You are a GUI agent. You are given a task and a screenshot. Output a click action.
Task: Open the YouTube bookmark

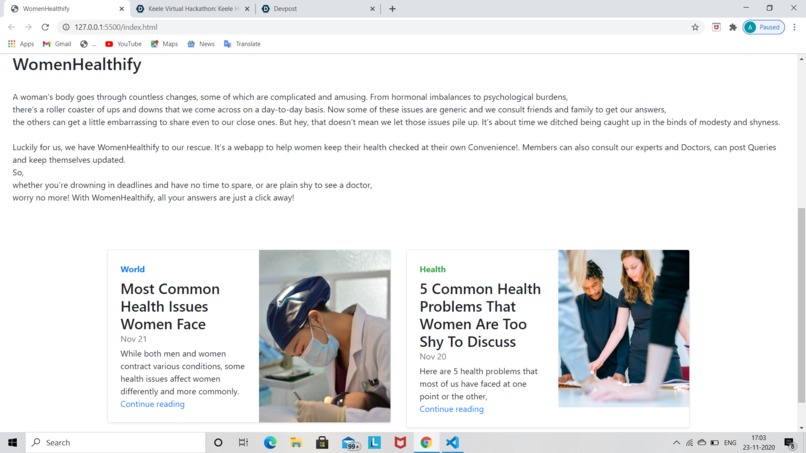123,44
